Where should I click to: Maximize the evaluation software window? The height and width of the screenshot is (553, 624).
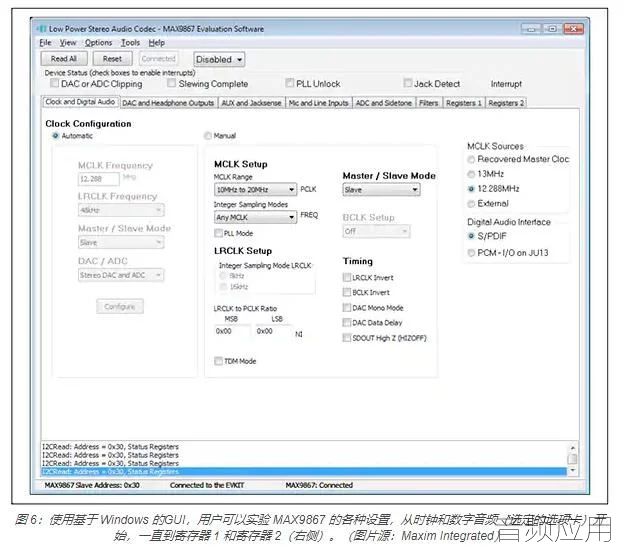pyautogui.click(x=552, y=29)
